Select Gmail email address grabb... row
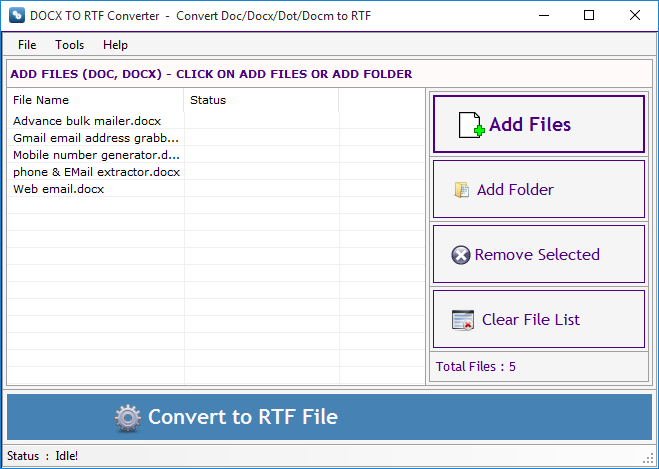 click(x=216, y=138)
